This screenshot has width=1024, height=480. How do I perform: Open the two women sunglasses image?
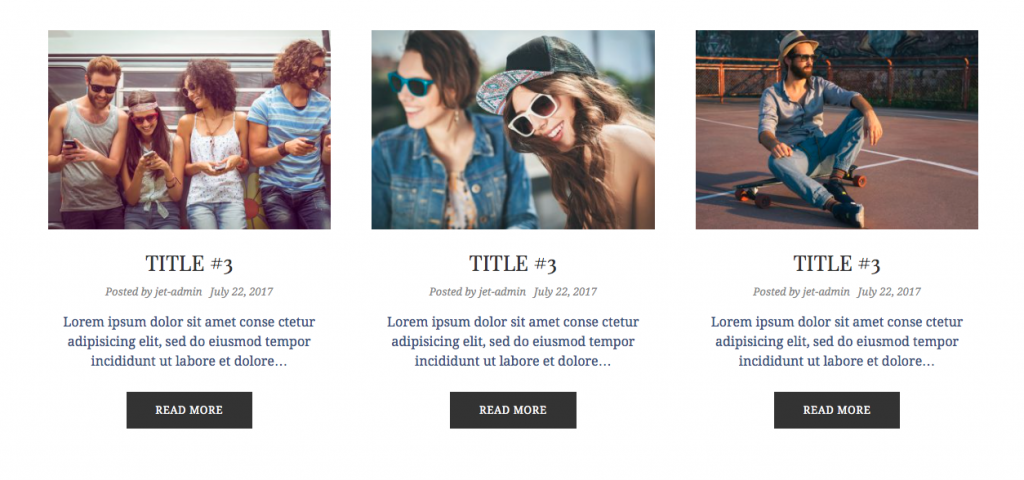(x=513, y=129)
